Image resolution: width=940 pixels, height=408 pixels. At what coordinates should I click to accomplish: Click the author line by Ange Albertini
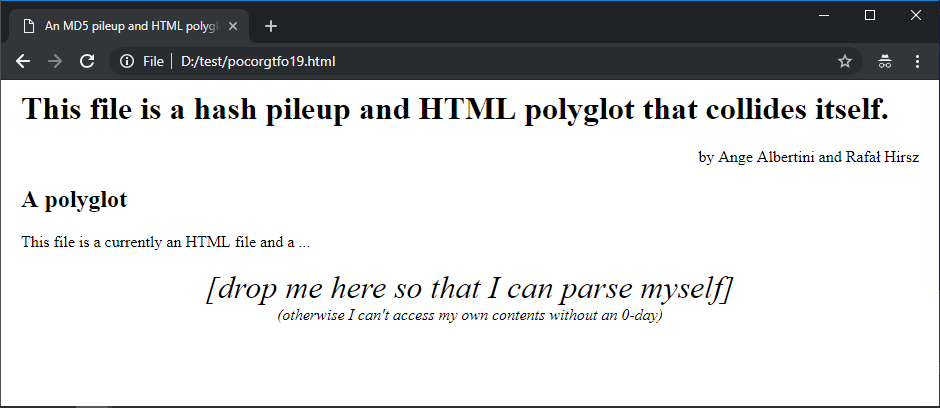tap(808, 157)
